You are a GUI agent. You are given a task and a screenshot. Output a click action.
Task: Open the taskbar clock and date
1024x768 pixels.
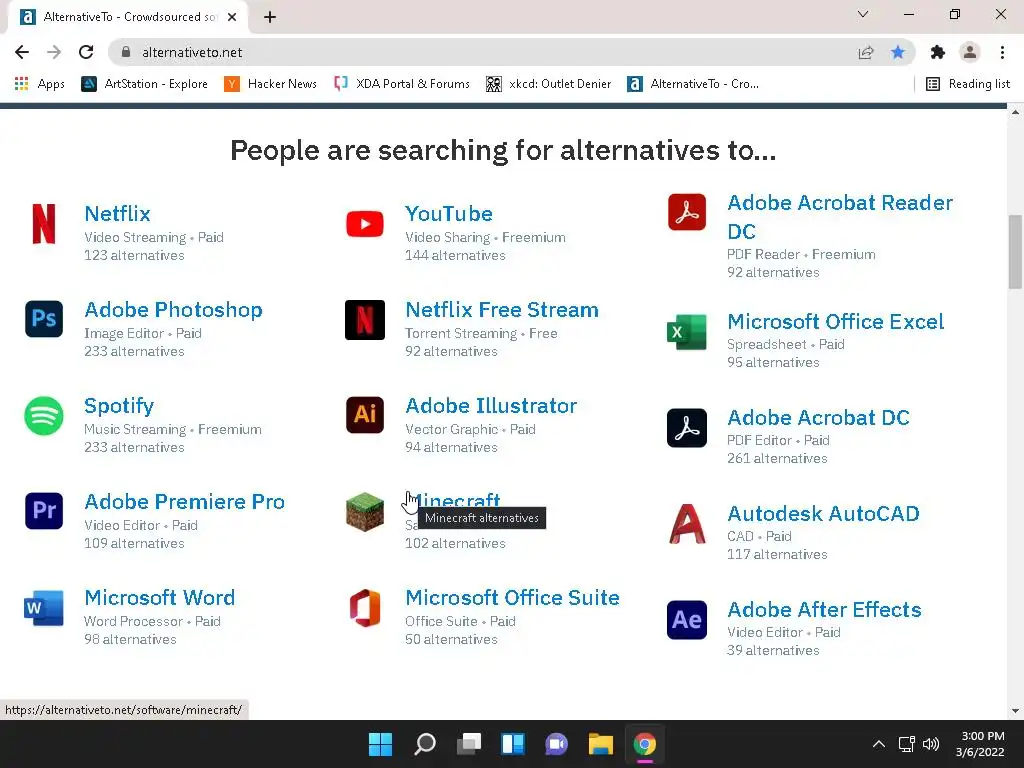(980, 744)
